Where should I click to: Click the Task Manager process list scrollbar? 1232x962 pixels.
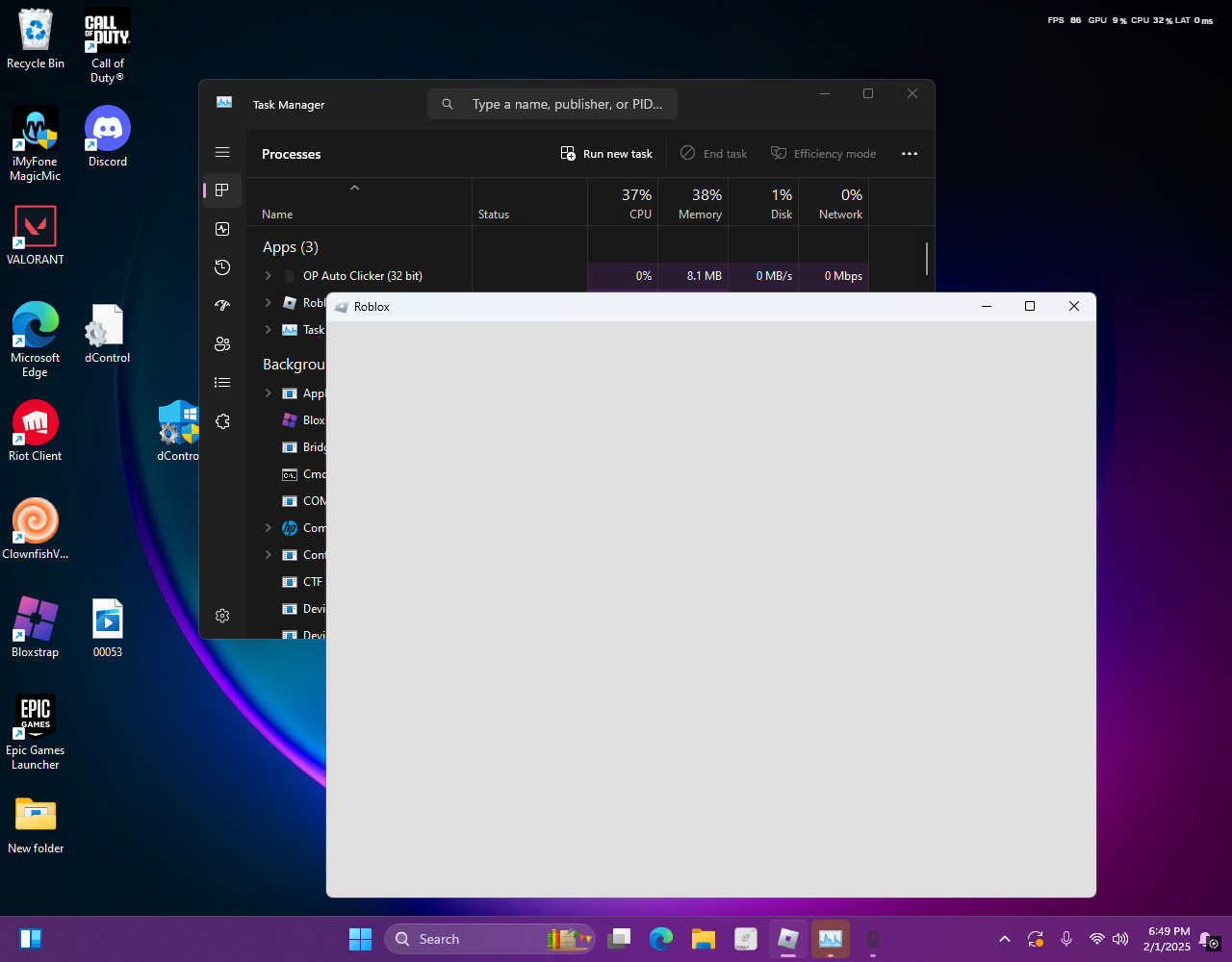(927, 258)
